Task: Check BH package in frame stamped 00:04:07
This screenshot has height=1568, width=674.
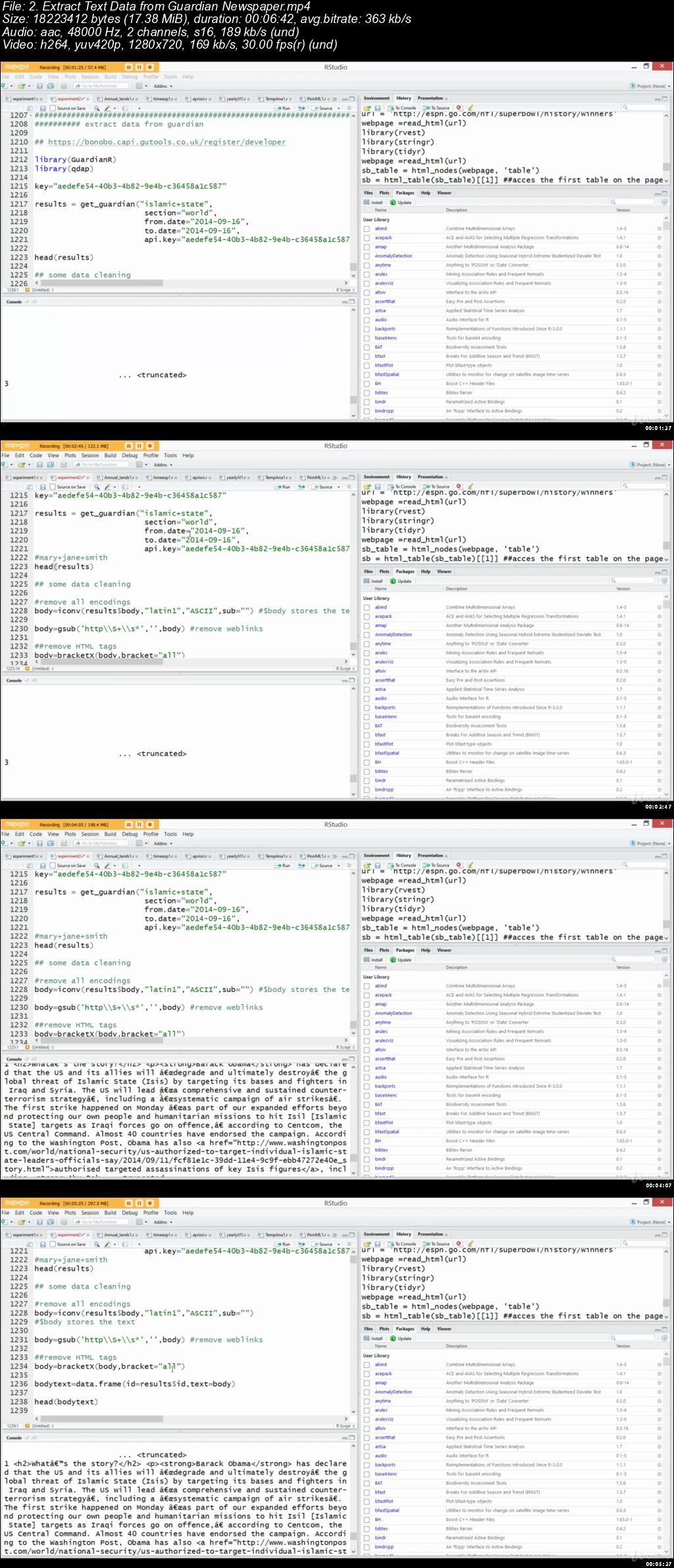Action: pos(367,1141)
